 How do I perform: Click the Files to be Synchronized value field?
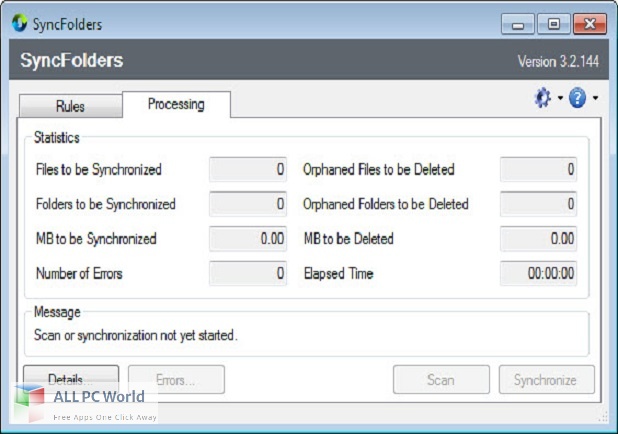coord(248,169)
